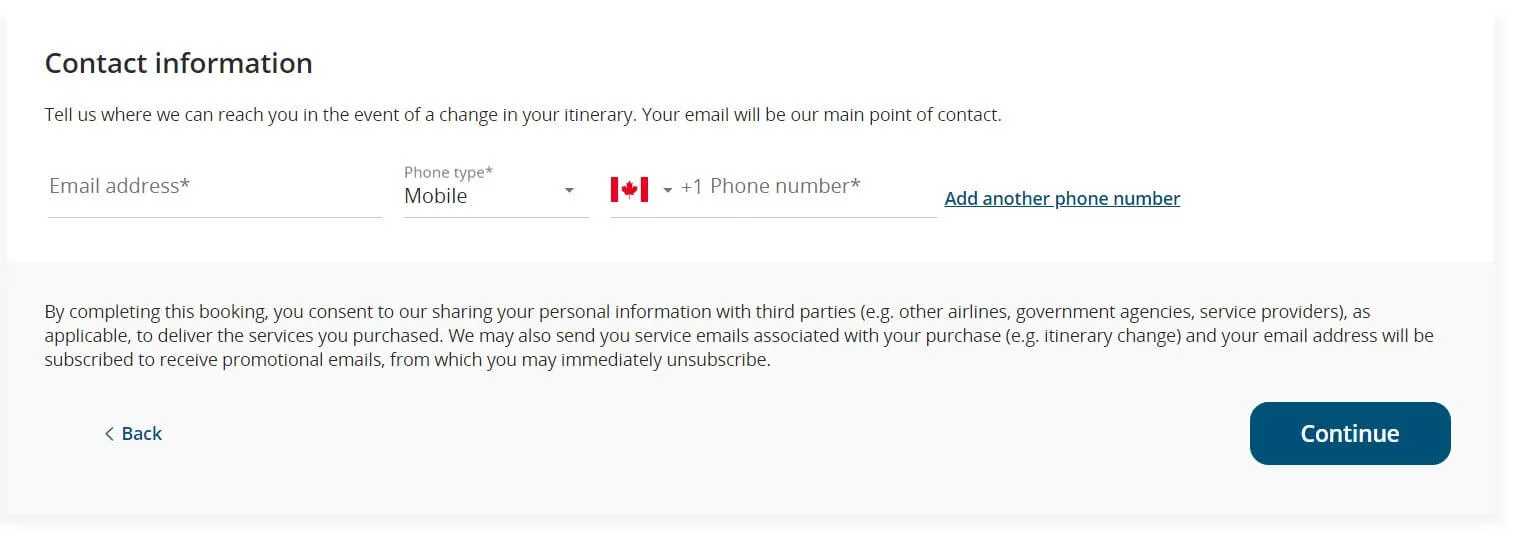Click the 'main point of contact' phrase

coord(912,115)
